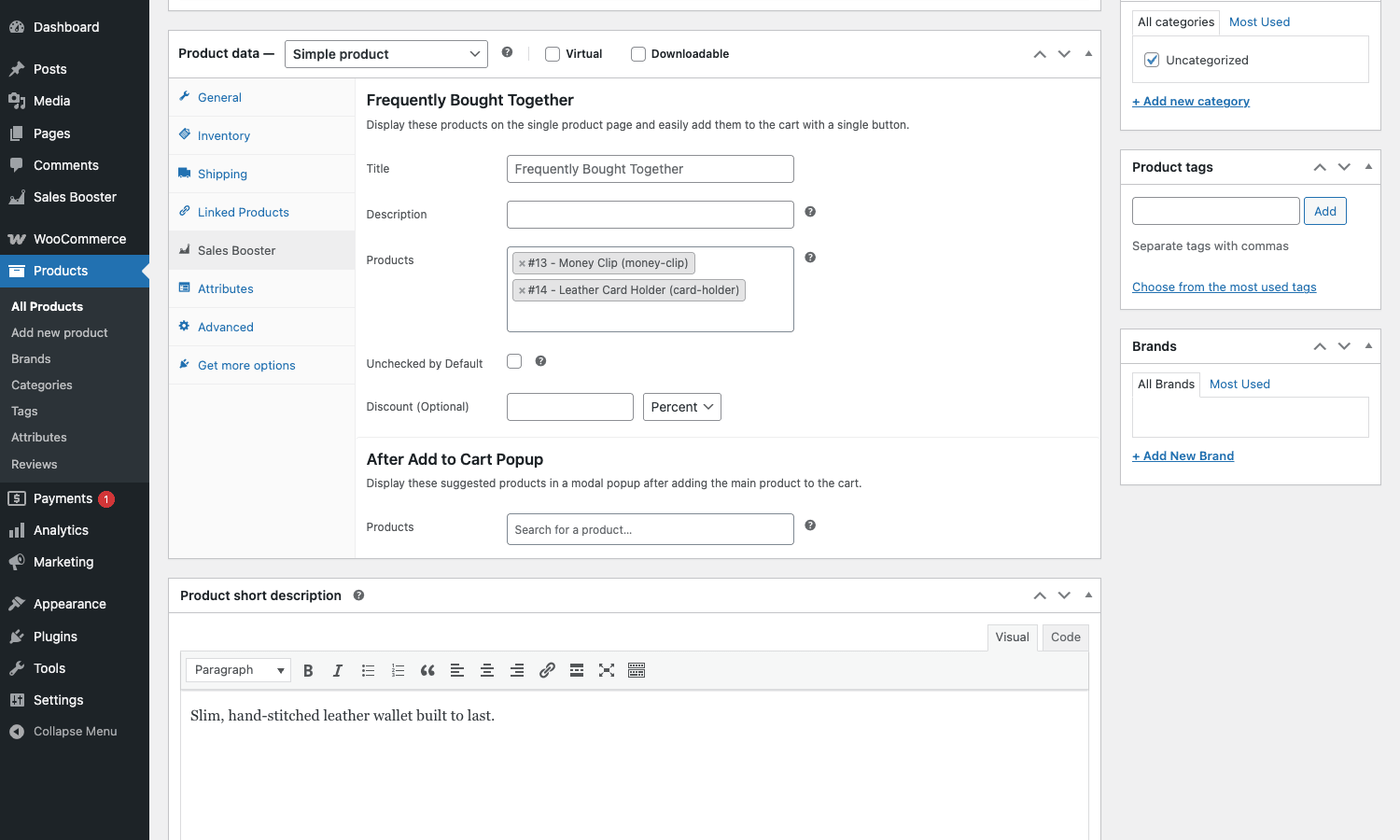Switch to Most Used brands tab
This screenshot has width=1400, height=840.
click(x=1239, y=384)
